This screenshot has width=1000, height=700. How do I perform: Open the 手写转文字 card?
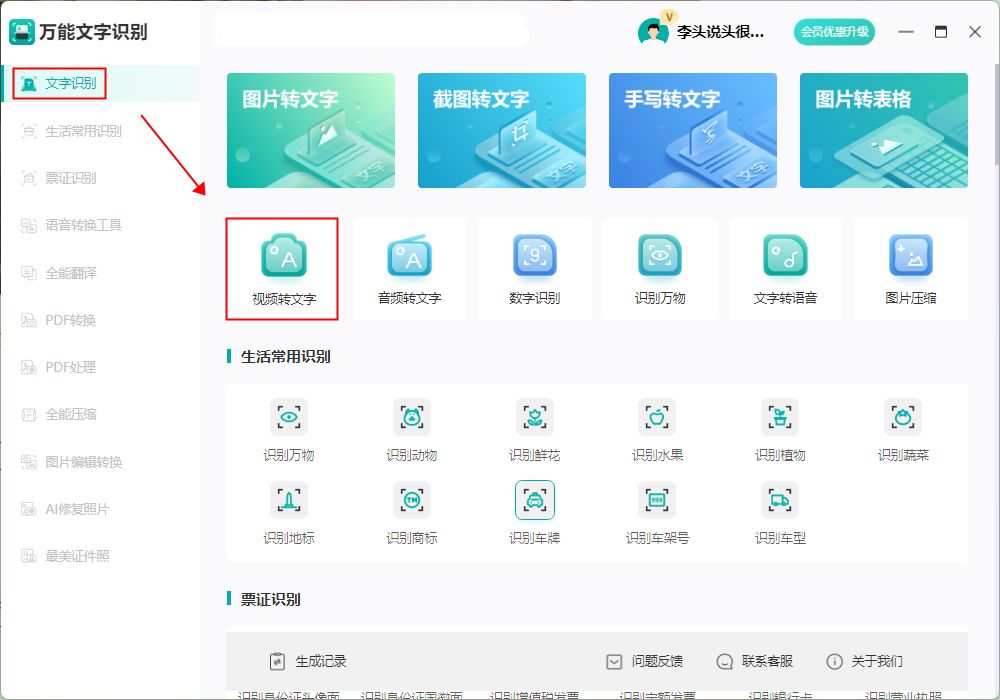(693, 130)
